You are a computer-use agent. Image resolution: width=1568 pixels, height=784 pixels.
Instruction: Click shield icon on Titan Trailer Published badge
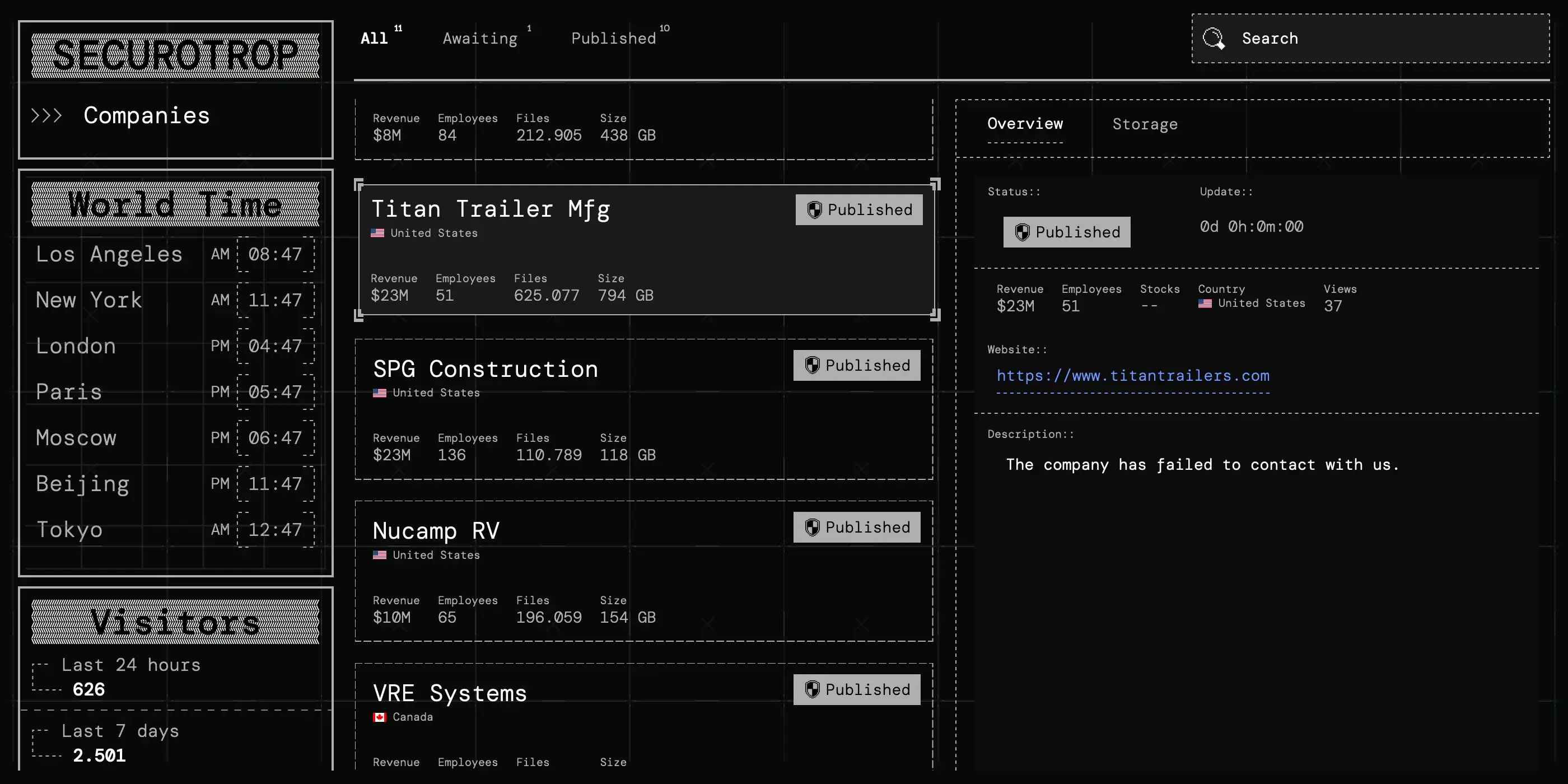click(814, 210)
